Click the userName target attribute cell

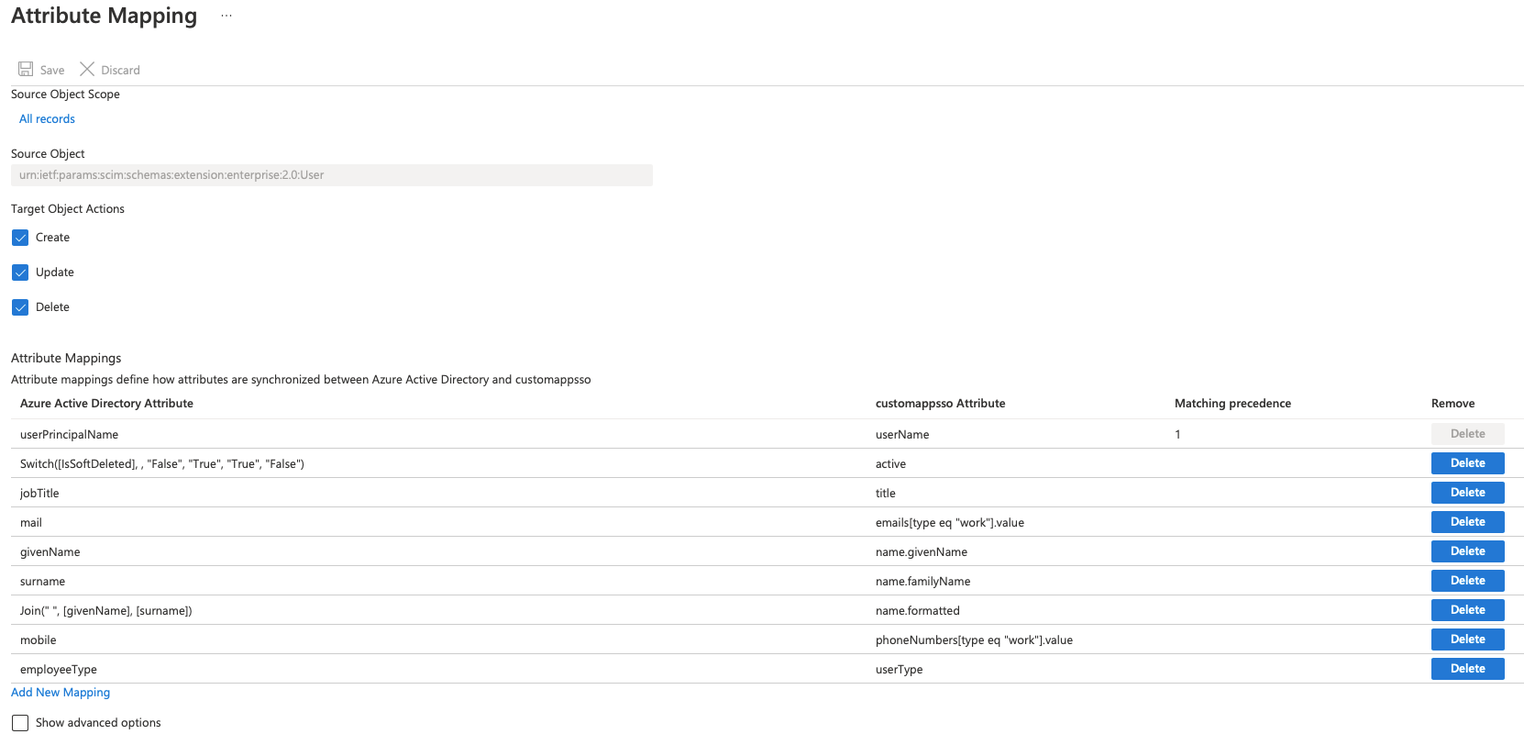(x=902, y=435)
